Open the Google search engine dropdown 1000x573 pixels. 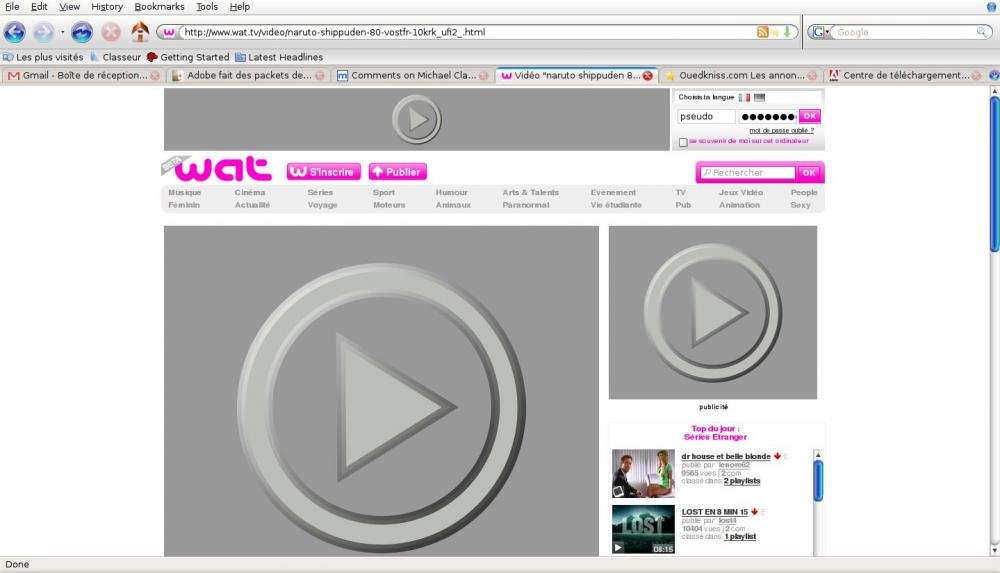pyautogui.click(x=821, y=32)
